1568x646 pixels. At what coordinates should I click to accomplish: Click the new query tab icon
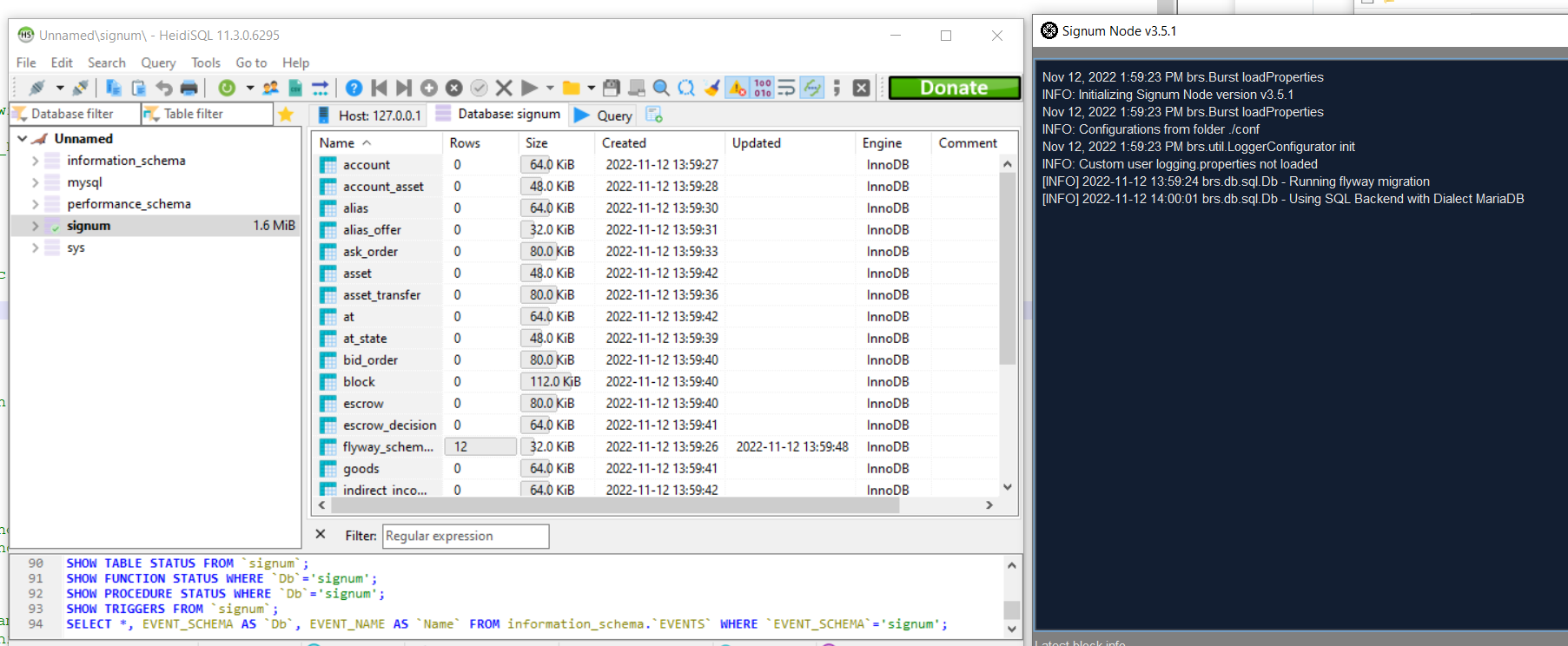654,115
